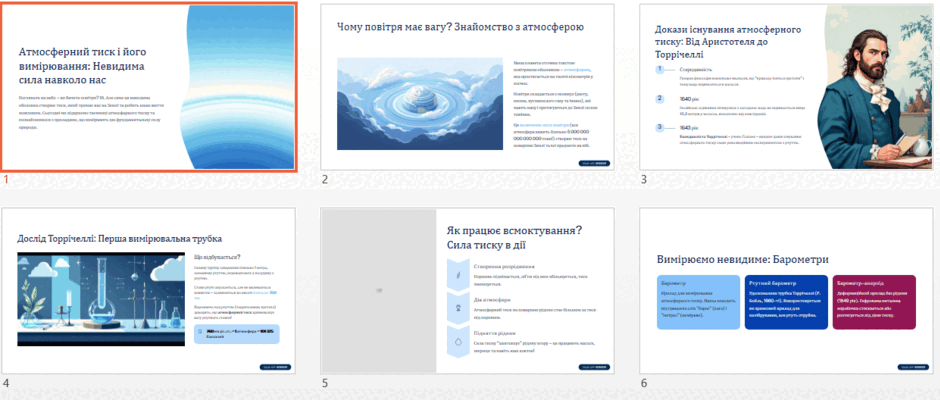The image size is (940, 400).
Task: Click the Torricelli portrait illustration on slide 3
Action: point(876,88)
